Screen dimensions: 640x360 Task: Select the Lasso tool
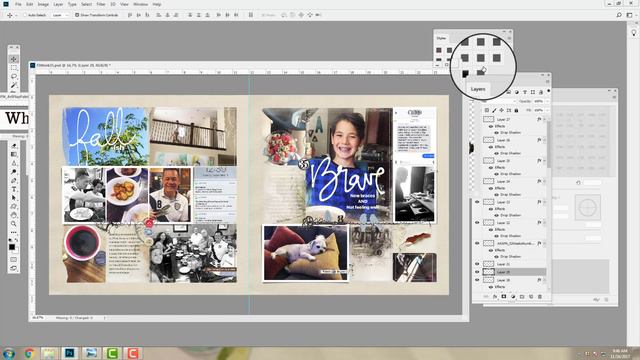pos(13,76)
